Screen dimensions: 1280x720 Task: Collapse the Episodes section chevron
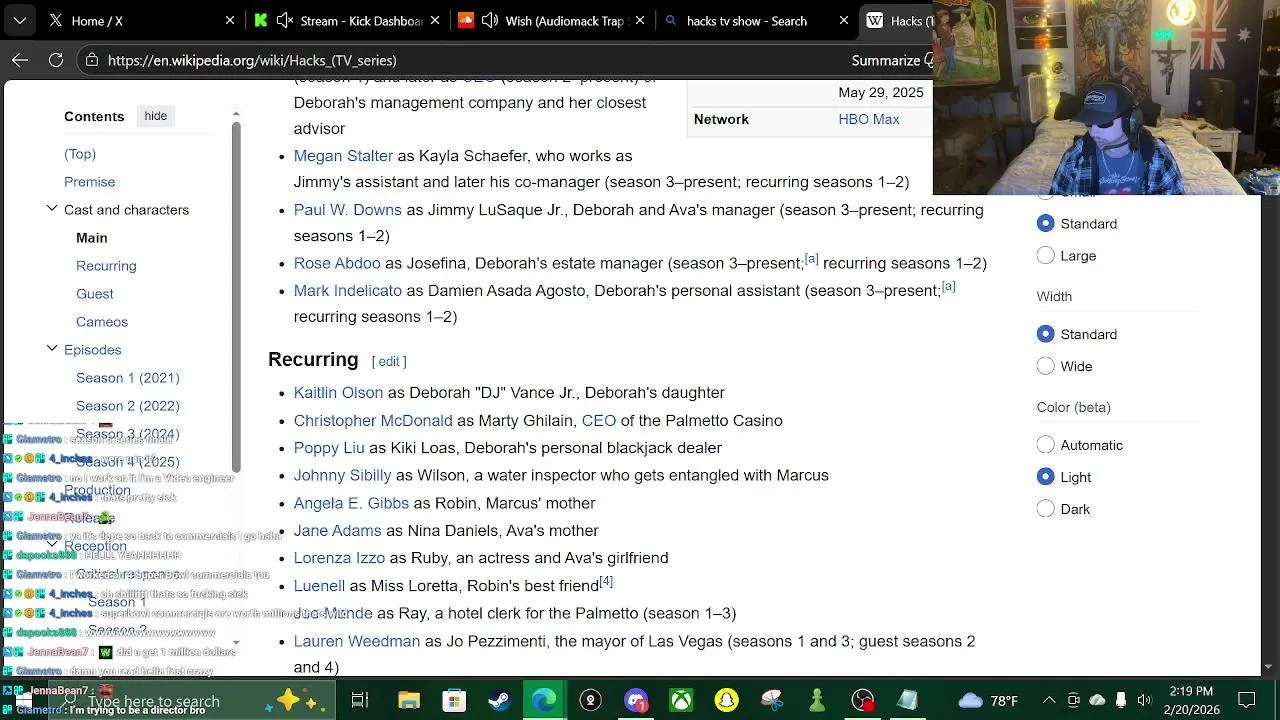point(52,349)
